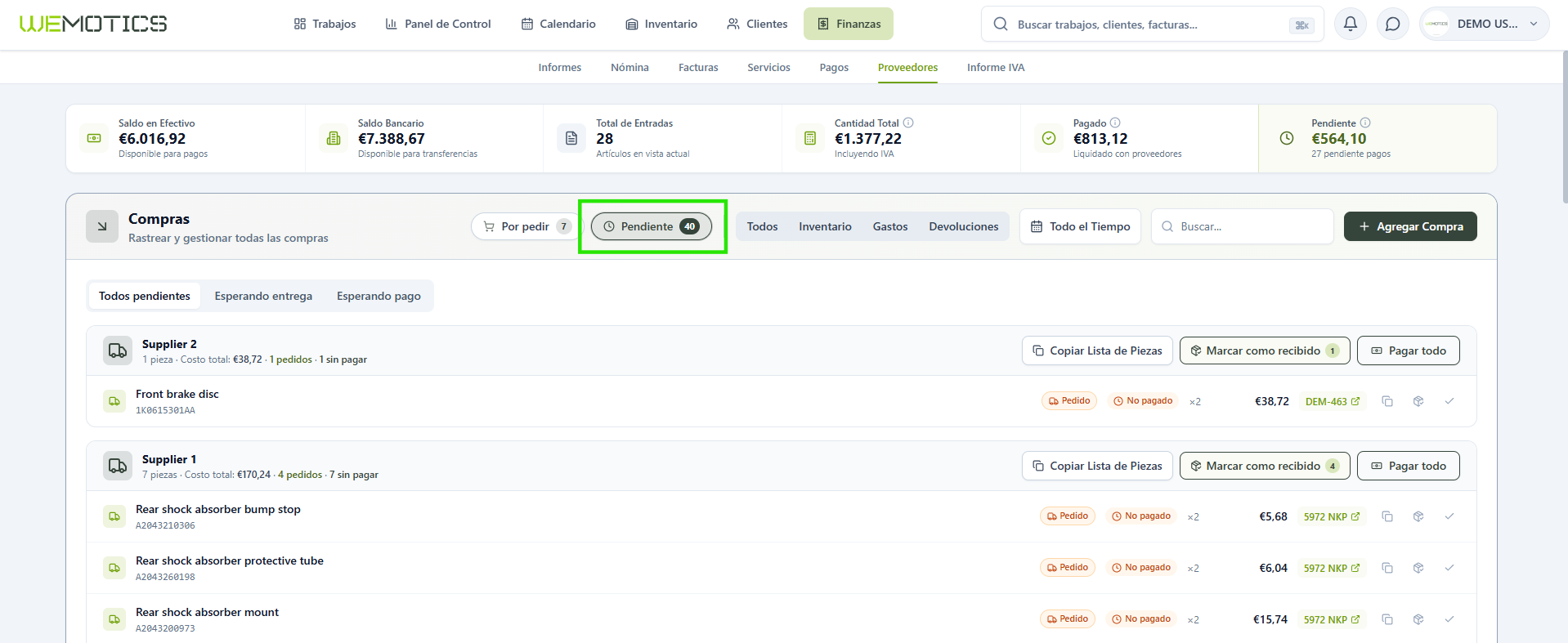Open the Clientes section
Screen dimensions: 1568x643
[757, 24]
